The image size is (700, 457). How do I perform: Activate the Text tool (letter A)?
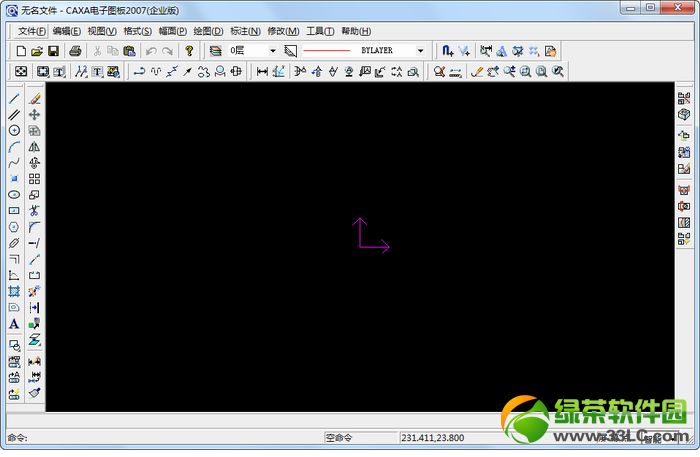tap(14, 324)
